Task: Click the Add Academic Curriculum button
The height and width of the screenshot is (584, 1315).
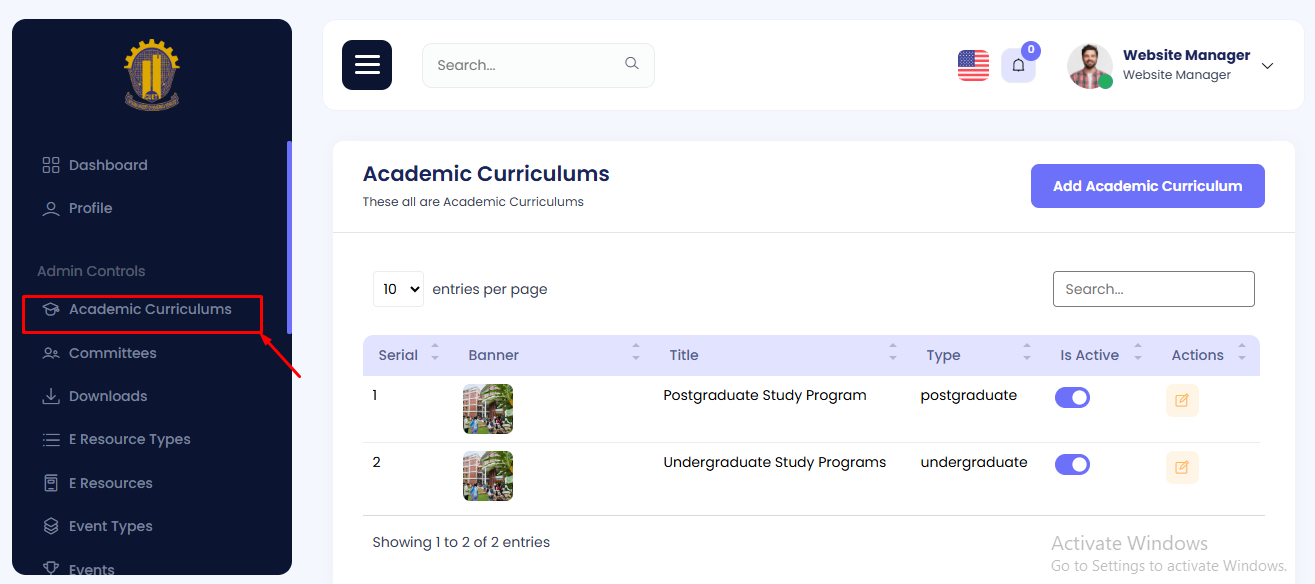Action: [x=1147, y=186]
